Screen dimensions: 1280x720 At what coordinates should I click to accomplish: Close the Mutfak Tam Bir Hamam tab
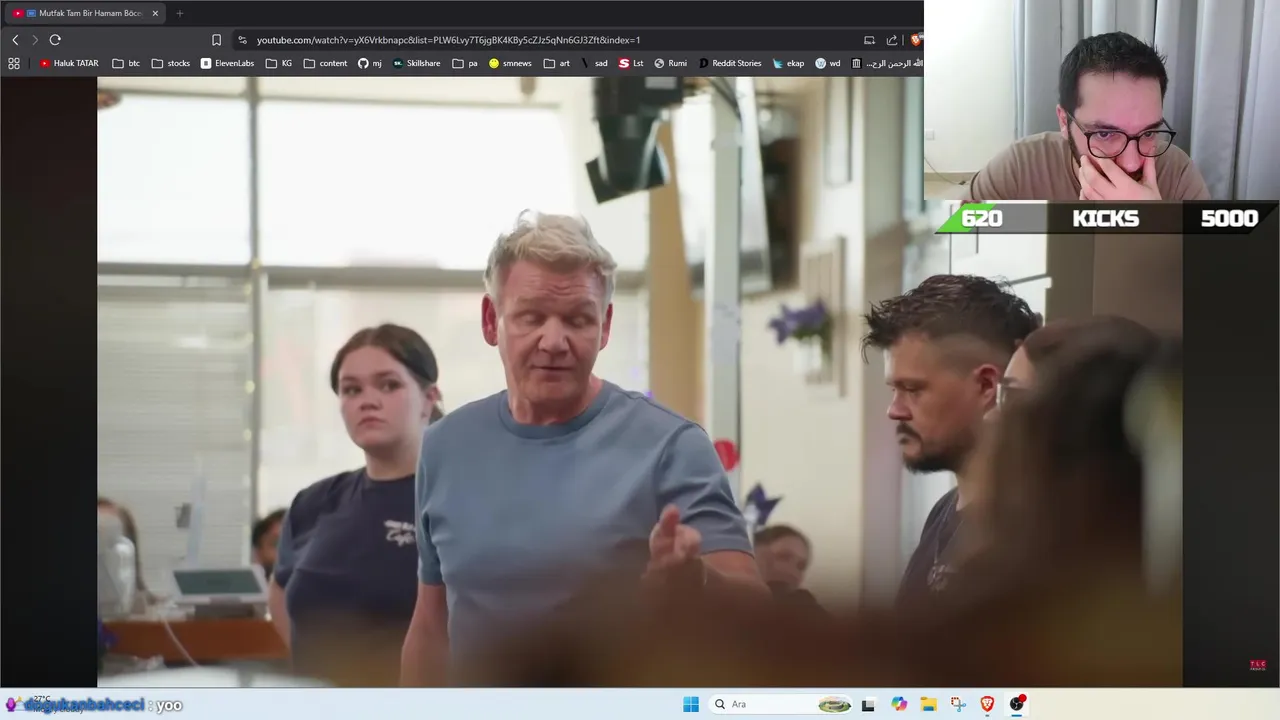(x=155, y=13)
